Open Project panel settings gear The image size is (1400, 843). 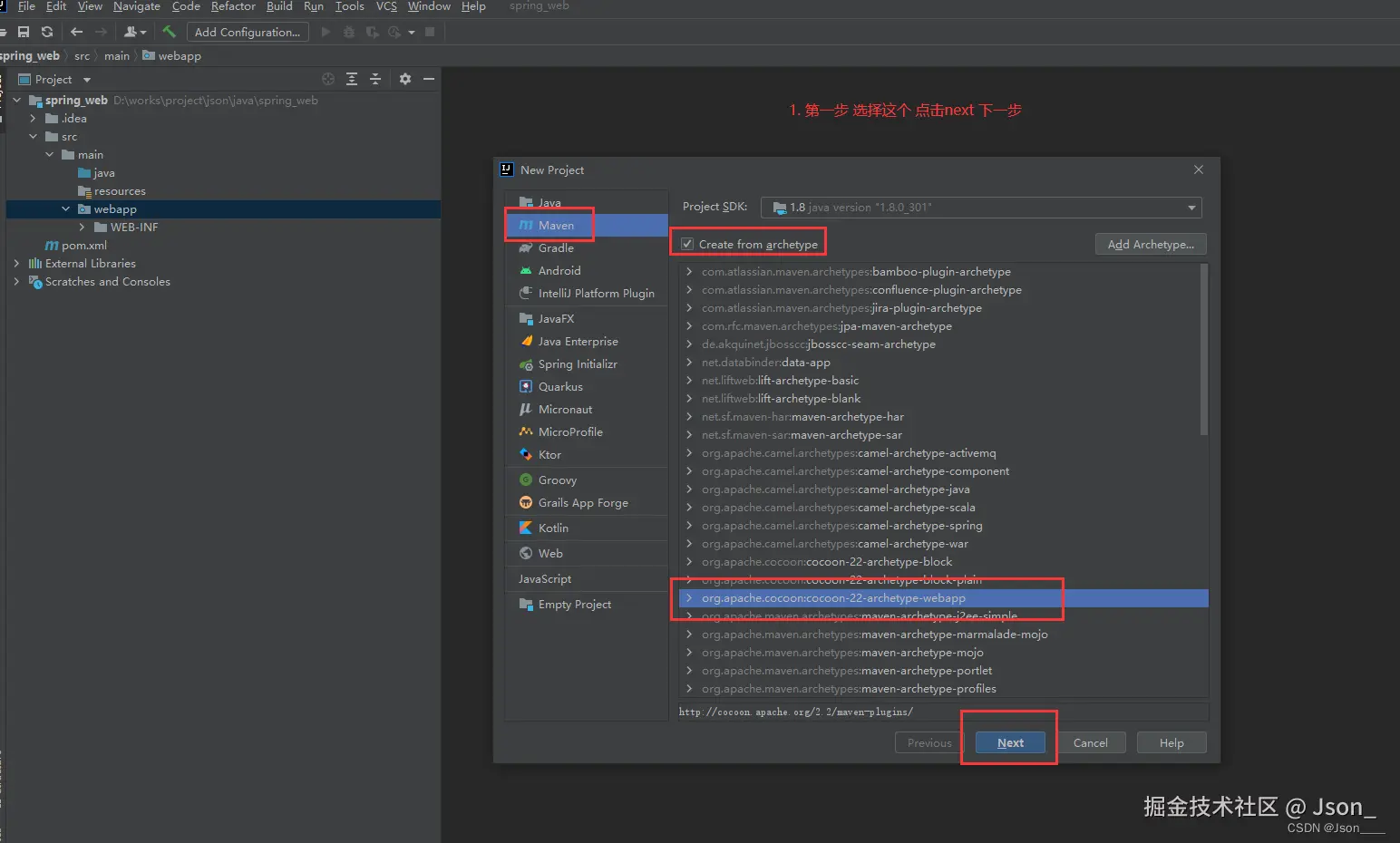pos(405,79)
